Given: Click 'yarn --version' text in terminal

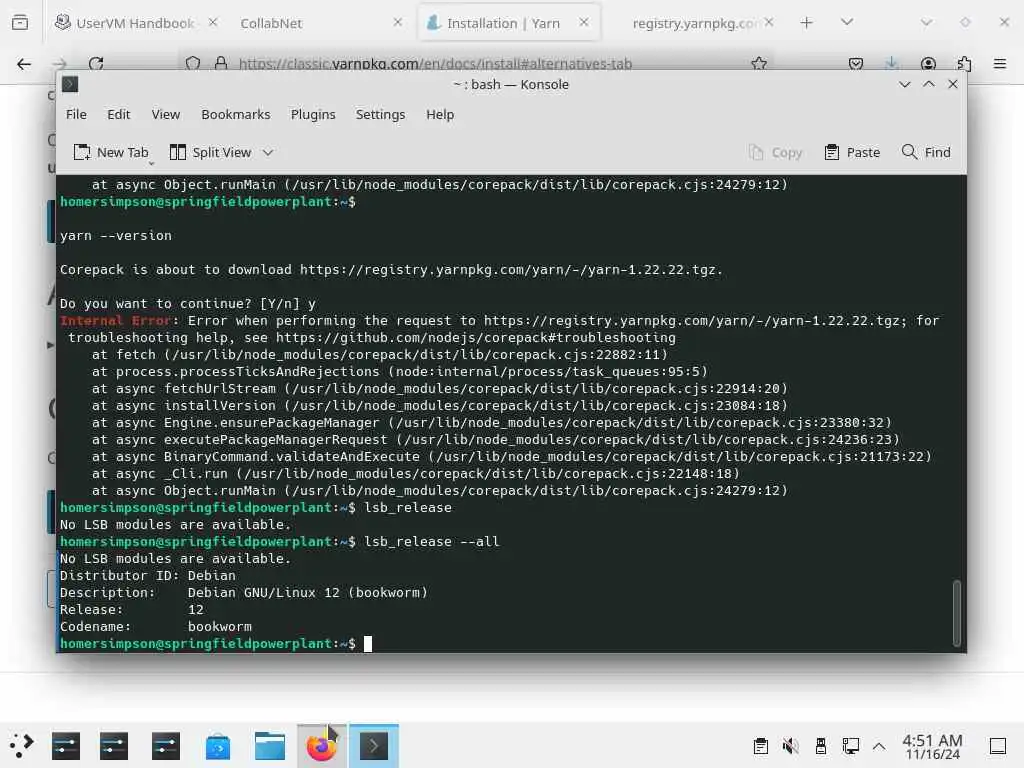Looking at the screenshot, I should point(116,236).
